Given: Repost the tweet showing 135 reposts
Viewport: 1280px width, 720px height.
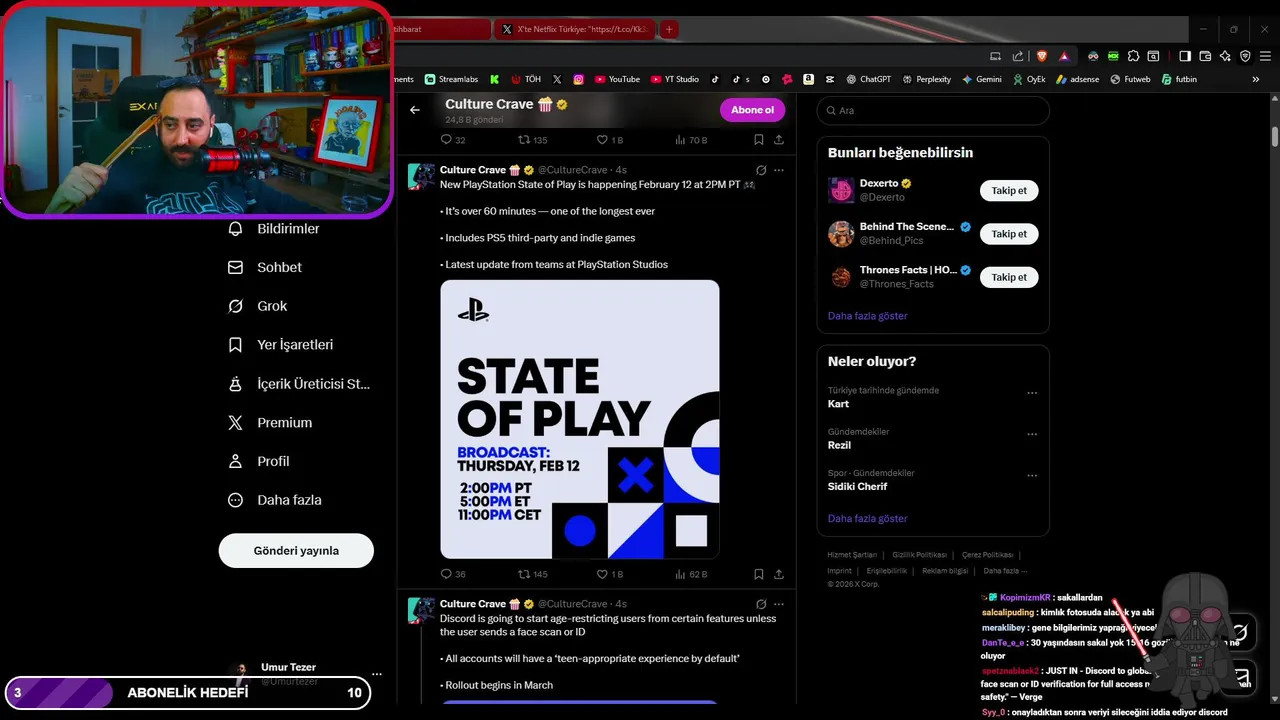Looking at the screenshot, I should (x=533, y=140).
